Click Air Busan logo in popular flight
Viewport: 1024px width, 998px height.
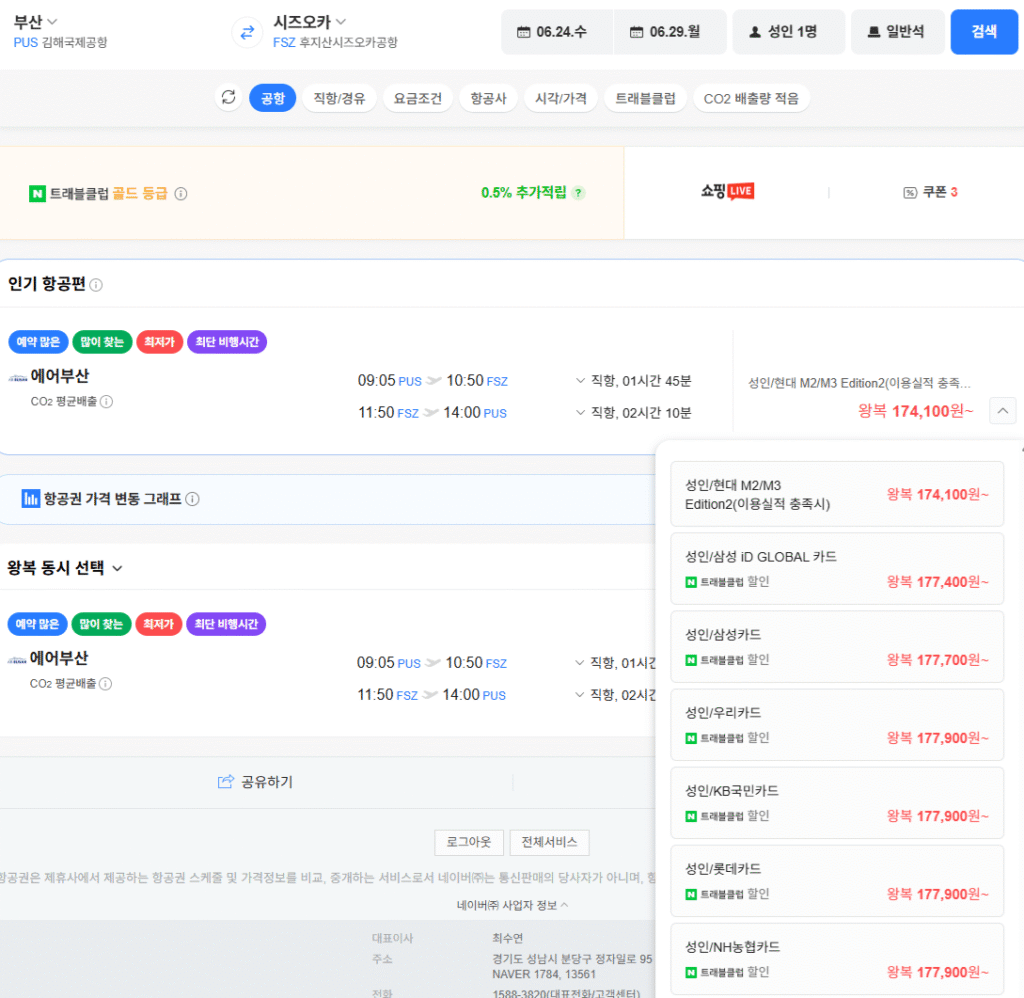pos(18,378)
